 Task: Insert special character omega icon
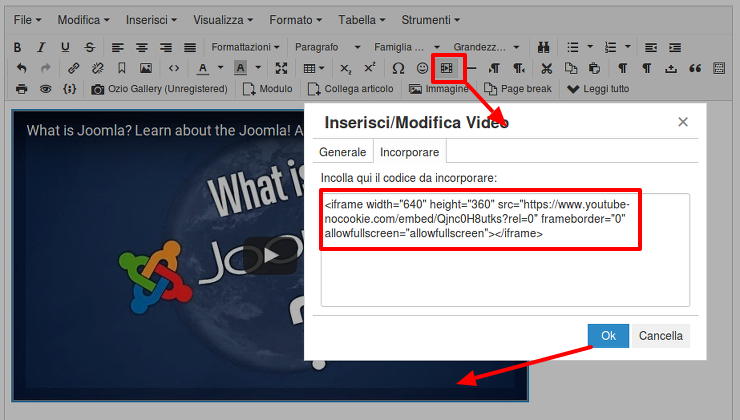point(398,68)
